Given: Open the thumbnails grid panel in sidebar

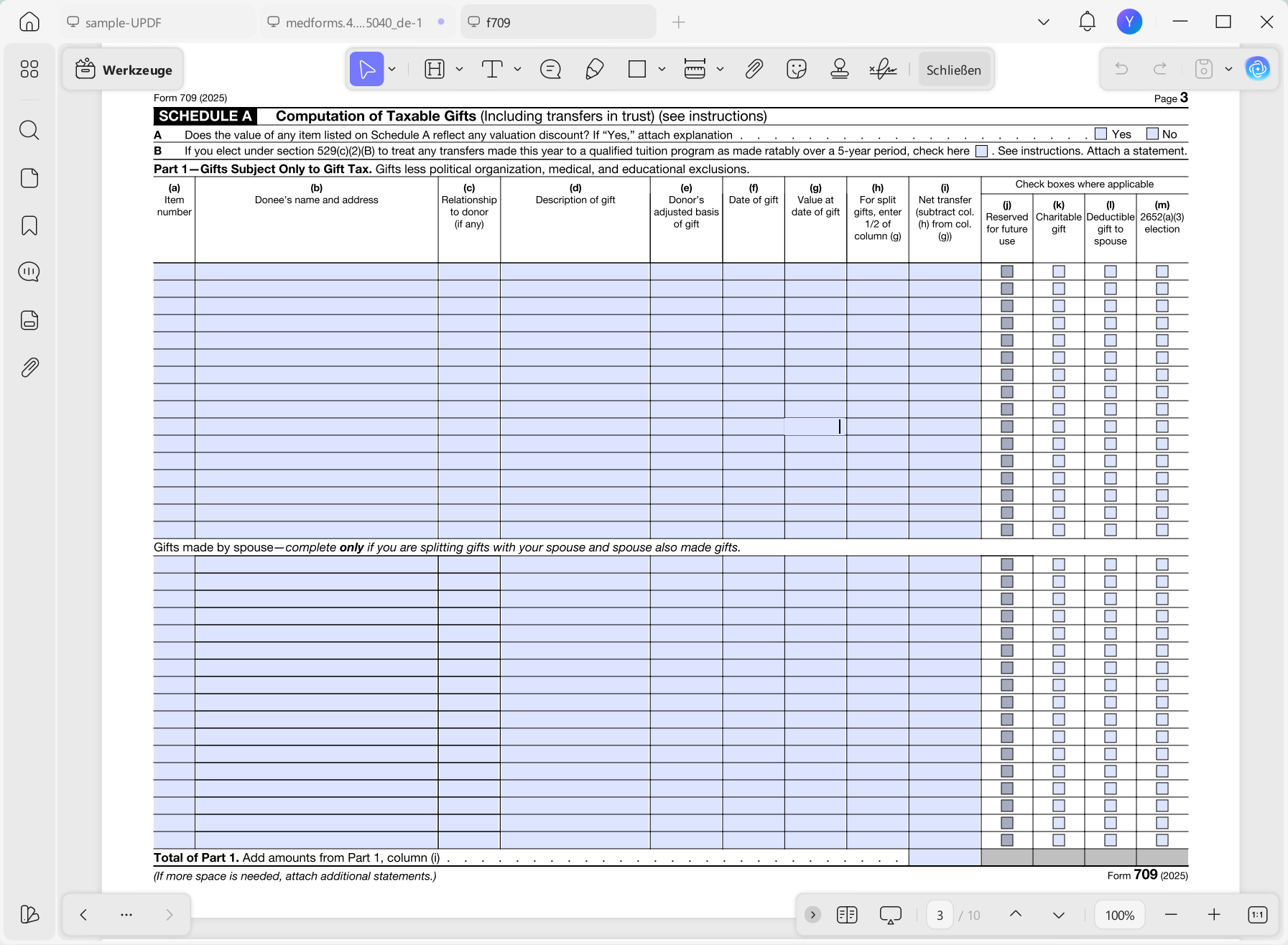Looking at the screenshot, I should tap(29, 69).
